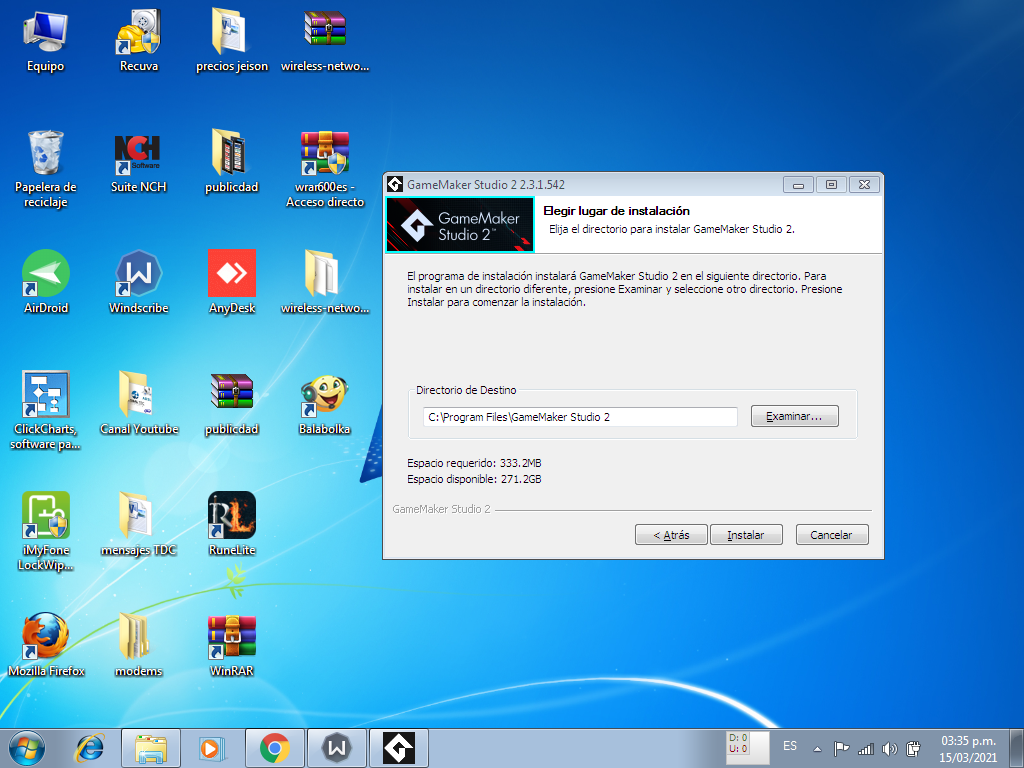The height and width of the screenshot is (768, 1024).
Task: Select the Suite NCH shortcut
Action: point(138,162)
